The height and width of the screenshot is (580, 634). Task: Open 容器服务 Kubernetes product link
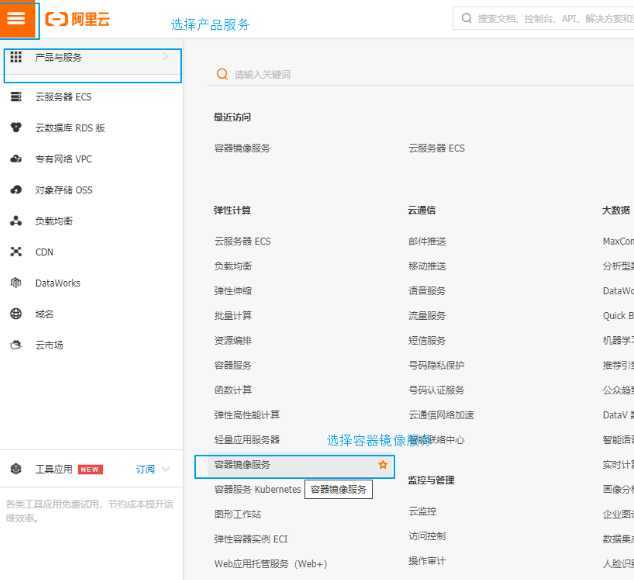pos(258,489)
